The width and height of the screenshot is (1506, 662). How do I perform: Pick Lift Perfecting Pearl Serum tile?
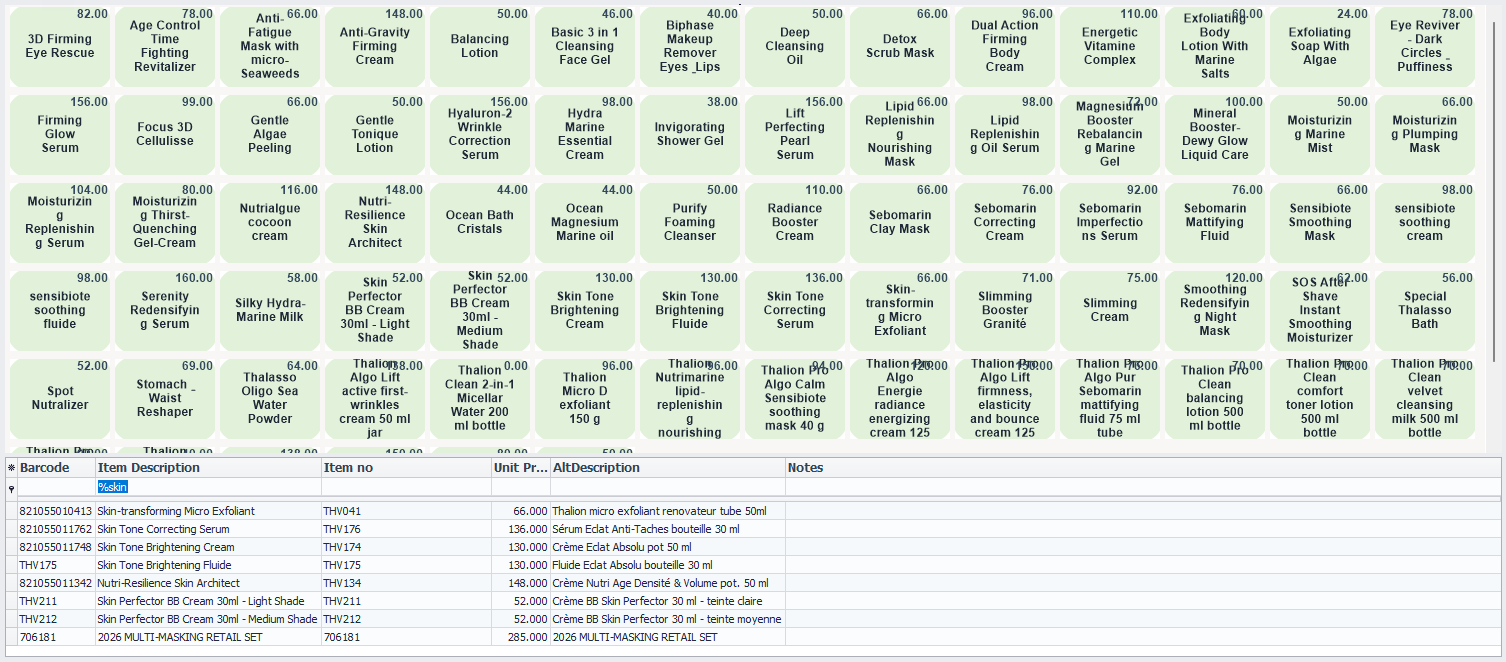pos(795,135)
